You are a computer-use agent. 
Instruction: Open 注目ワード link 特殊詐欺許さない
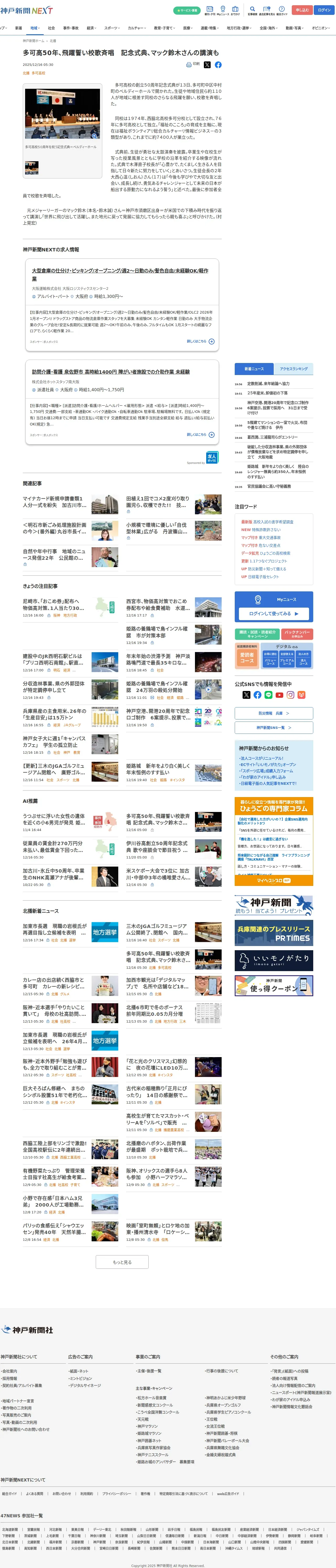(x=266, y=529)
